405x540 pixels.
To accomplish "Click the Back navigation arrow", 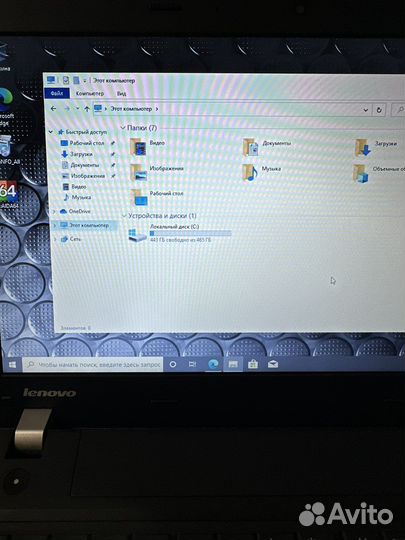I will 53,108.
